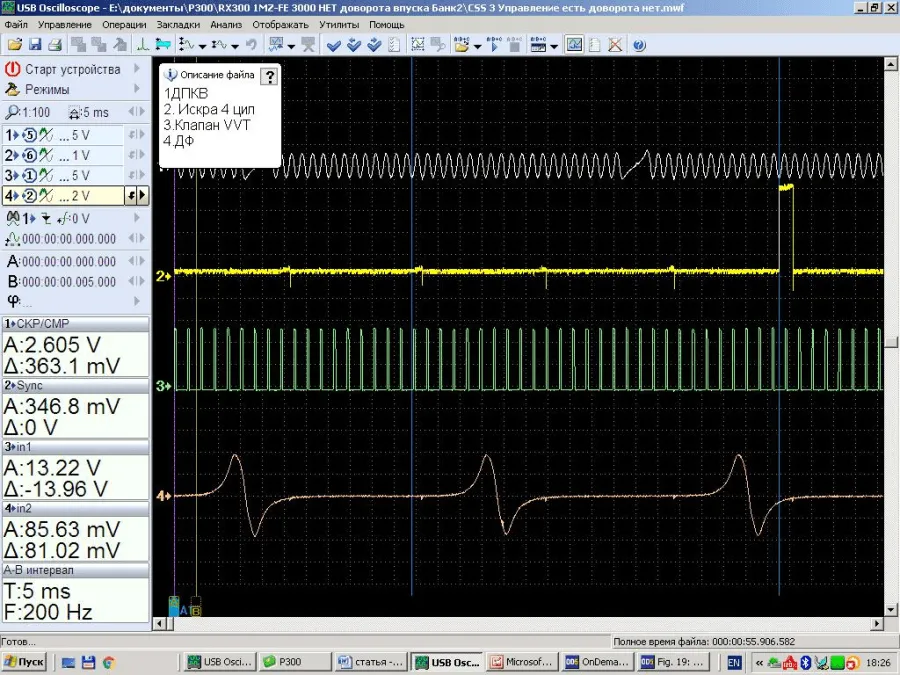Viewport: 900px width, 675px height.
Task: Open the Закладки menu
Action: pyautogui.click(x=178, y=25)
